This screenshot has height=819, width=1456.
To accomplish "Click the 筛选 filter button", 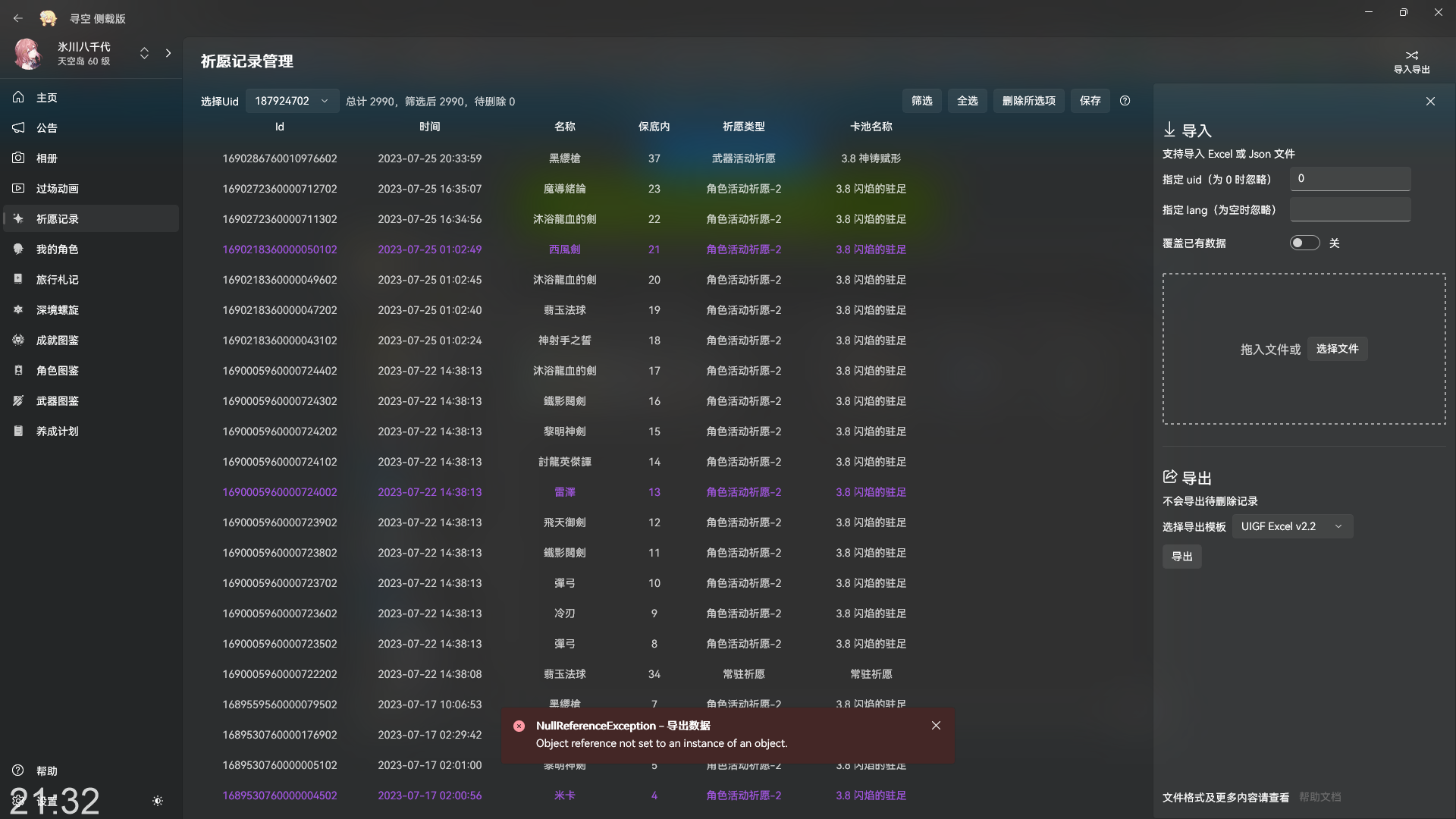I will pos(921,100).
